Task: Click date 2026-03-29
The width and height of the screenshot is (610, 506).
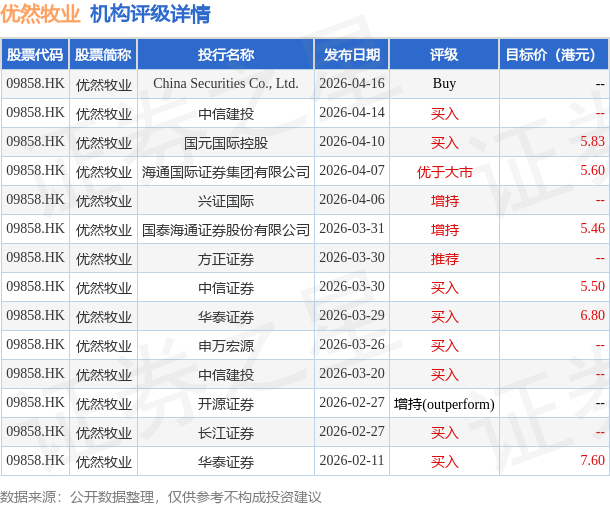Action: tap(352, 315)
